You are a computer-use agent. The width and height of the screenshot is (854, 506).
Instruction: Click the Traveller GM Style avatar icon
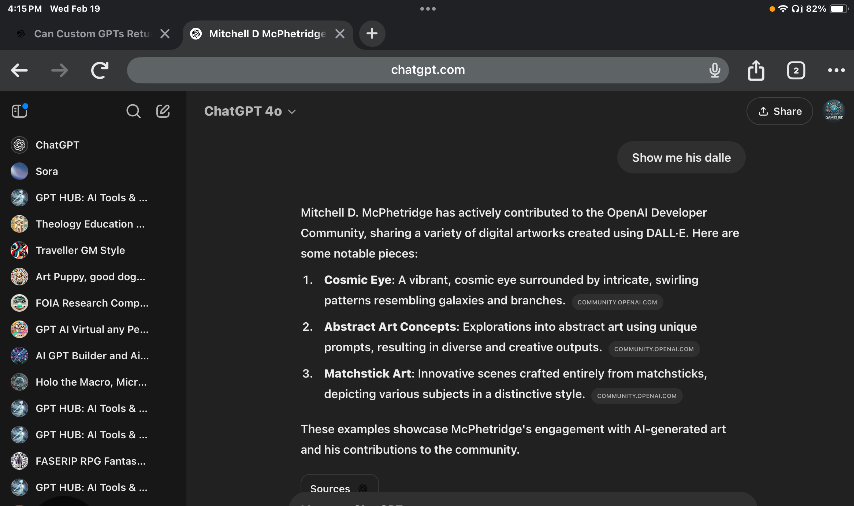(20, 251)
